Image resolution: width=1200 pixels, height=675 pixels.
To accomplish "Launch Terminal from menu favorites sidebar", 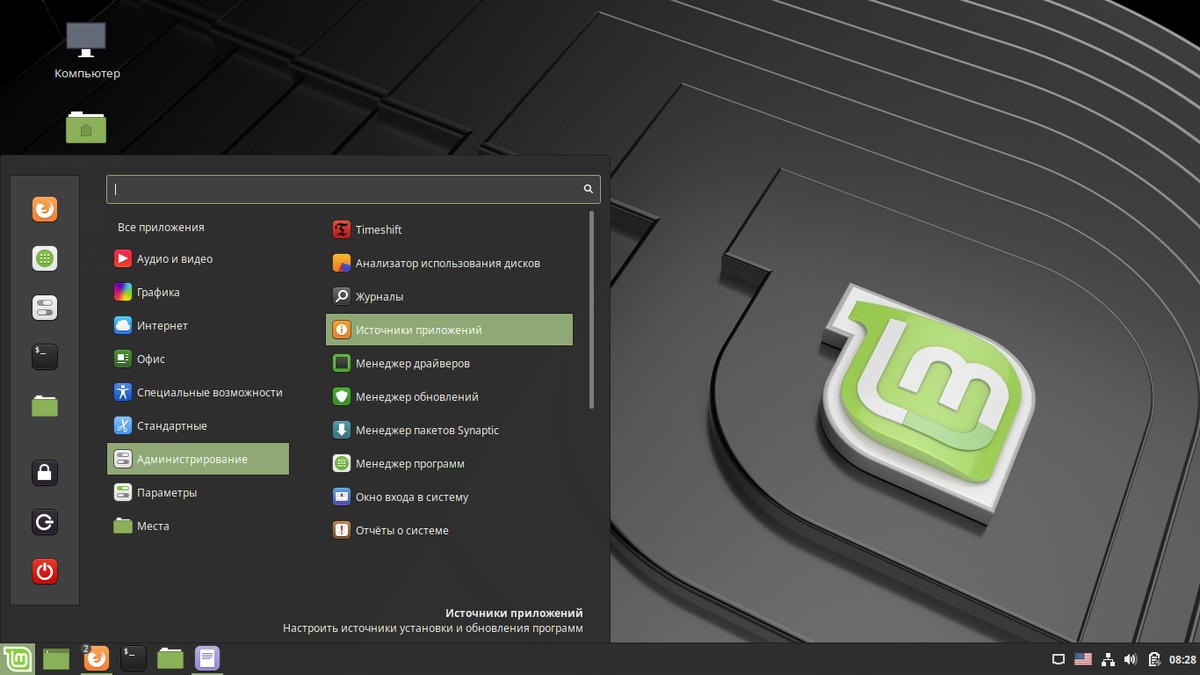I will 44,356.
